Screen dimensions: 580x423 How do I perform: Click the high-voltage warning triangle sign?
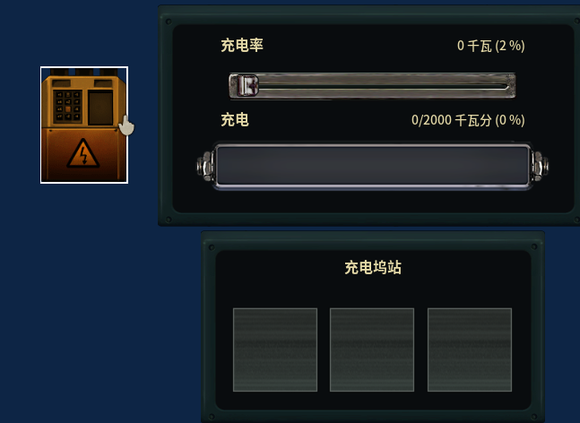[x=83, y=153]
